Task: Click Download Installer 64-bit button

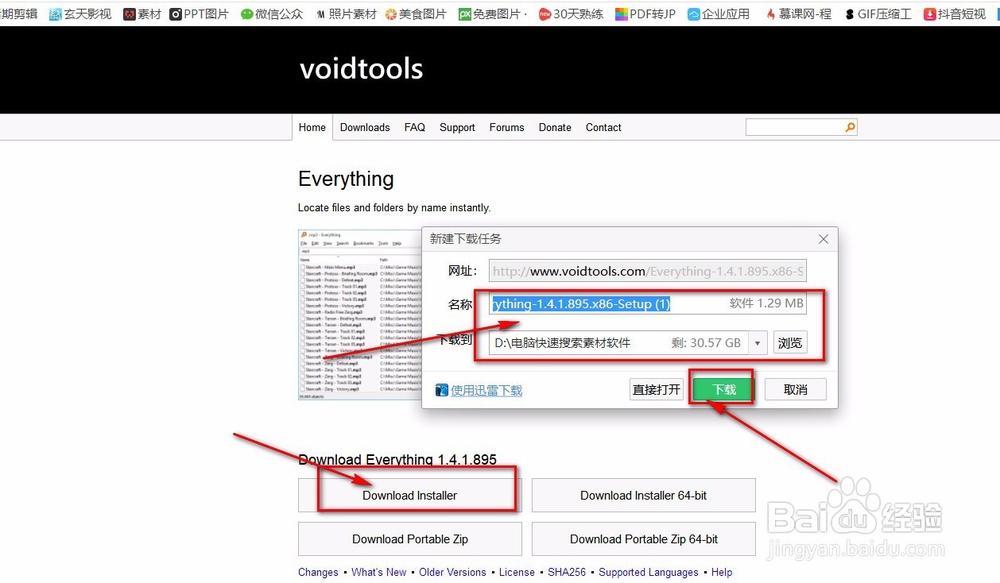Action: tap(643, 496)
